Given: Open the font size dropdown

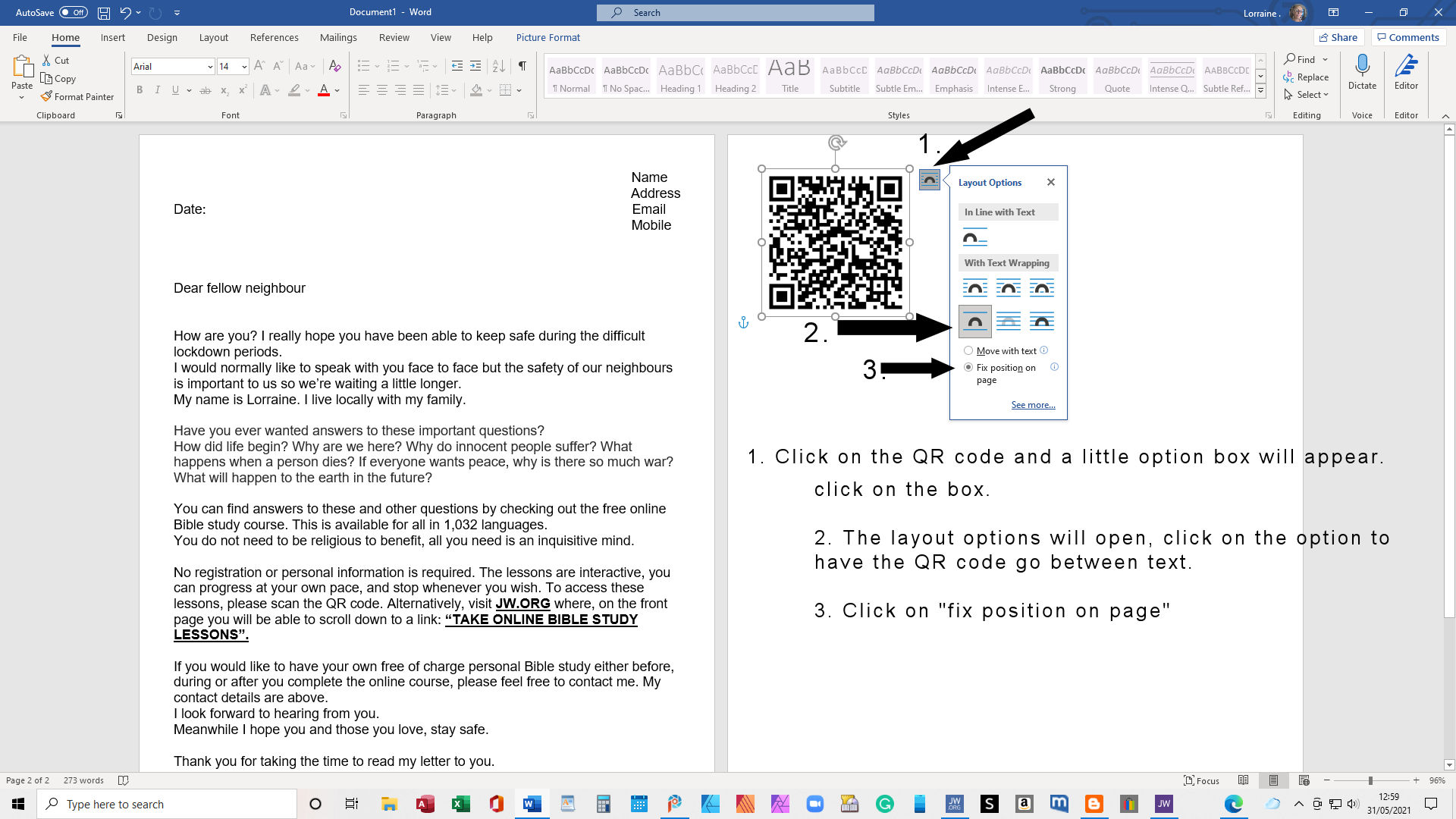Looking at the screenshot, I should pos(243,67).
